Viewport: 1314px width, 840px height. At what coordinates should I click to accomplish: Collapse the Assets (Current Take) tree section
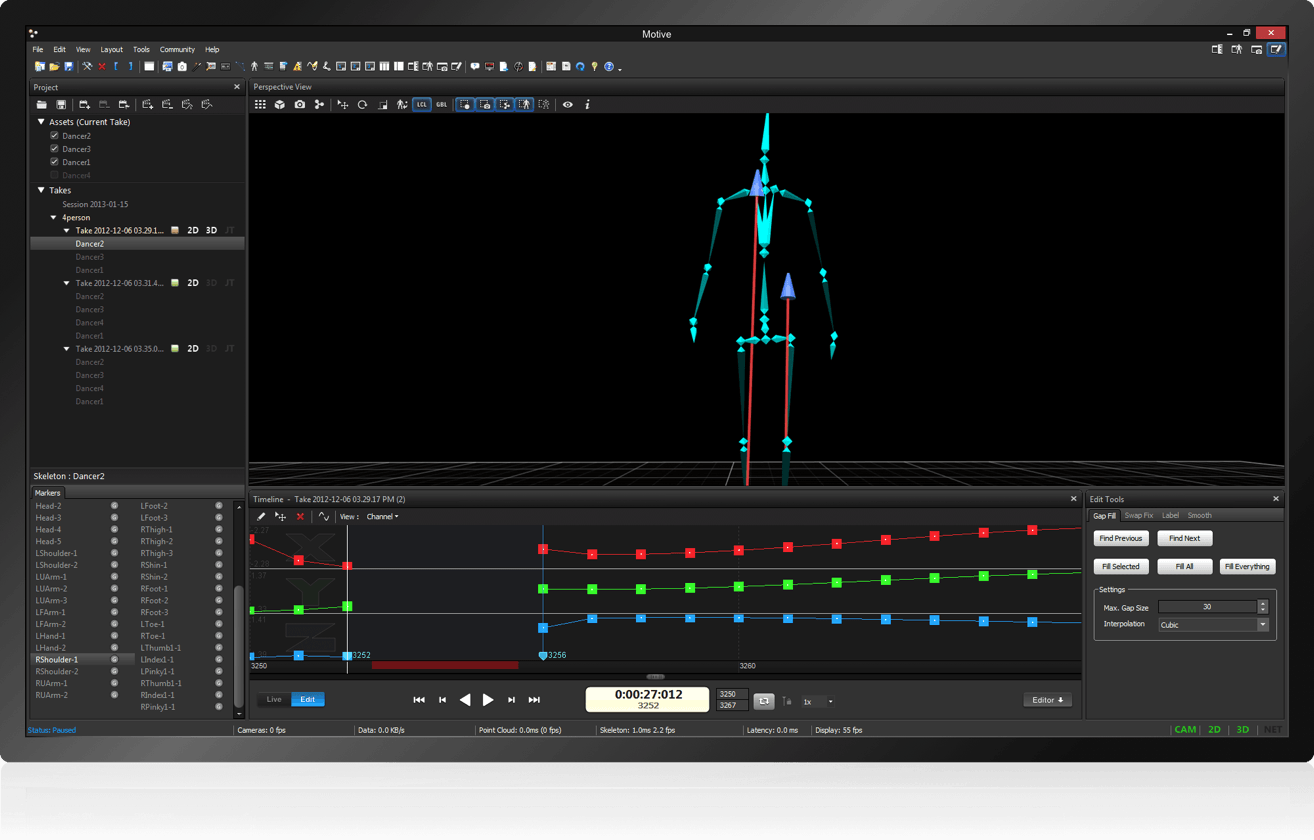(41, 122)
